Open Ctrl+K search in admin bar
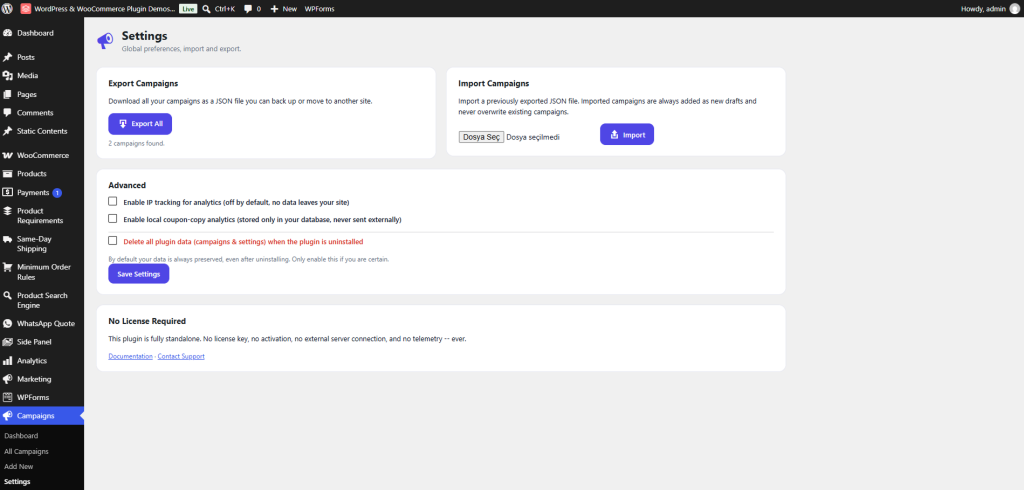 [x=219, y=8]
